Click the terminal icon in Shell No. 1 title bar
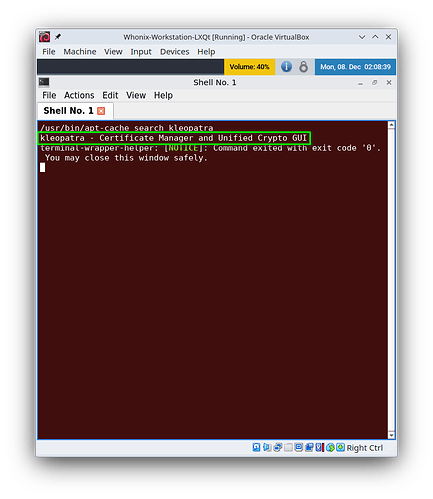This screenshot has height=499, width=433. coord(44,82)
